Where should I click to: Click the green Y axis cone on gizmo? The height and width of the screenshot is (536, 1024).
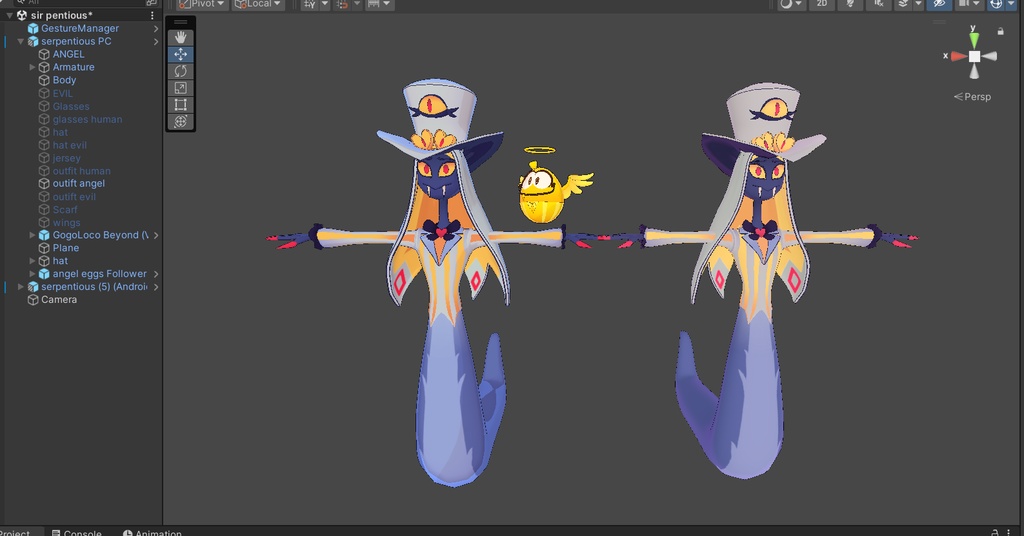click(974, 40)
